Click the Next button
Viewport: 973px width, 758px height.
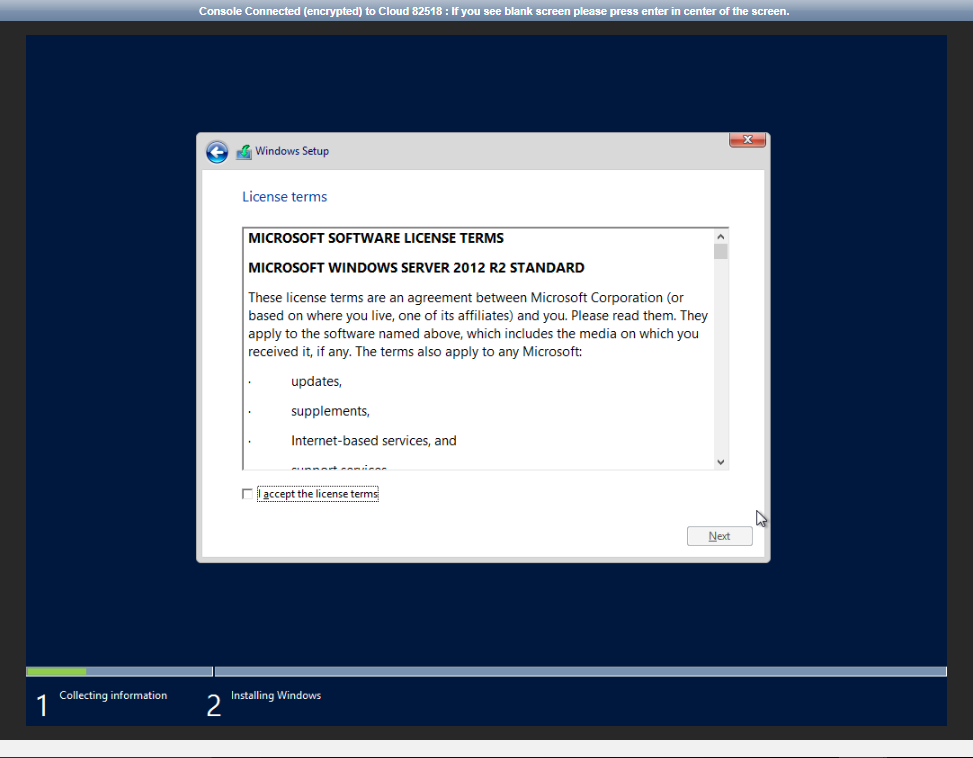click(x=719, y=536)
